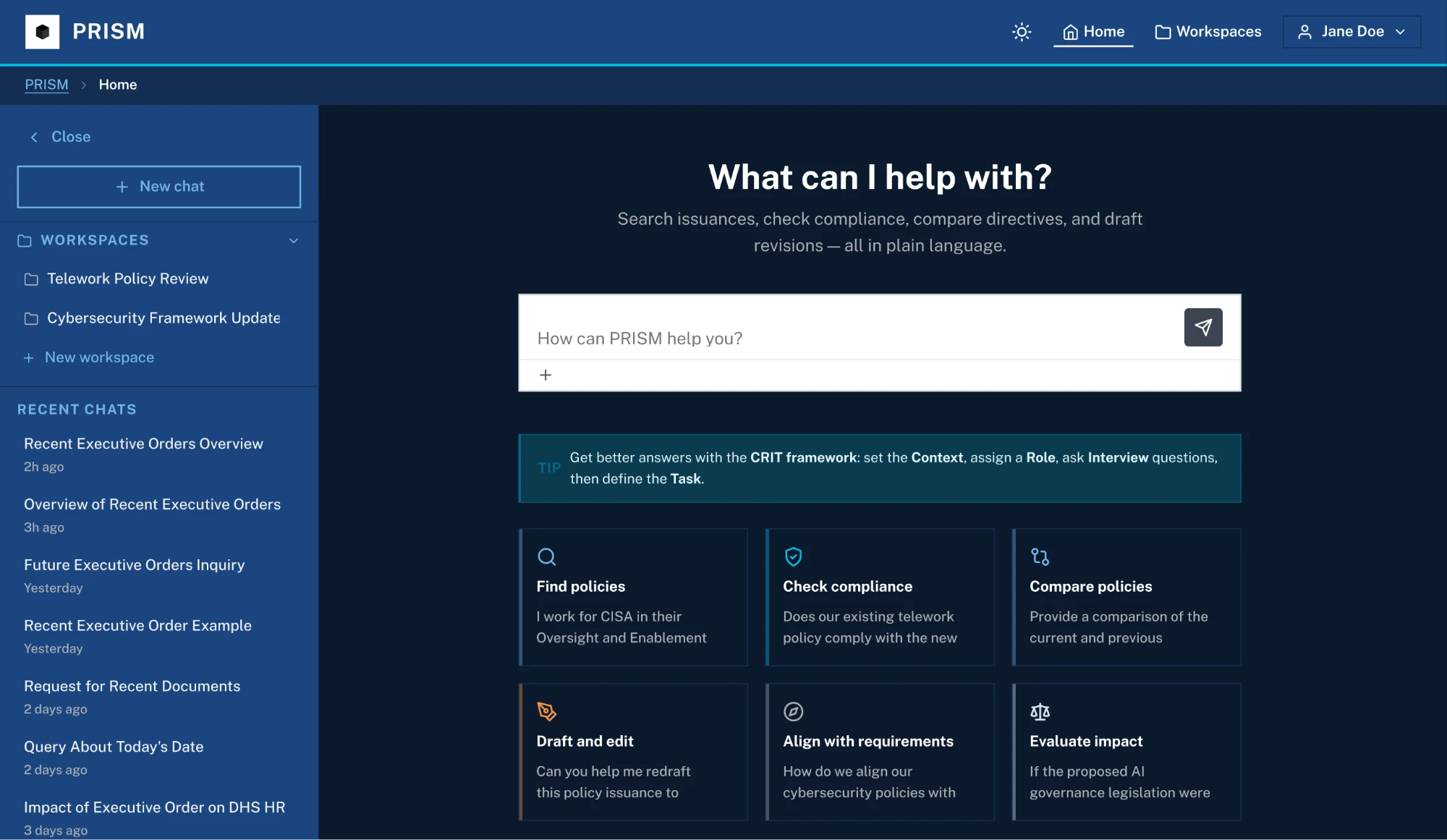Click the PRISM breadcrumb link
This screenshot has height=840, width=1447.
pos(46,85)
